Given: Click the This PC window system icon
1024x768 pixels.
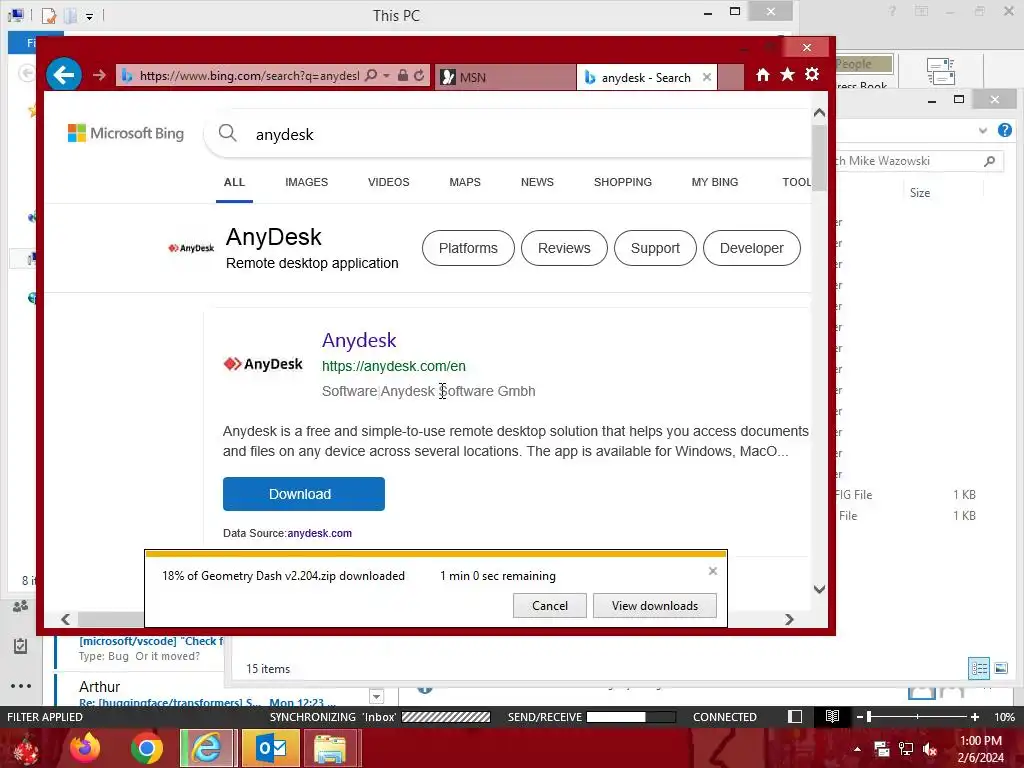Looking at the screenshot, I should tap(17, 14).
